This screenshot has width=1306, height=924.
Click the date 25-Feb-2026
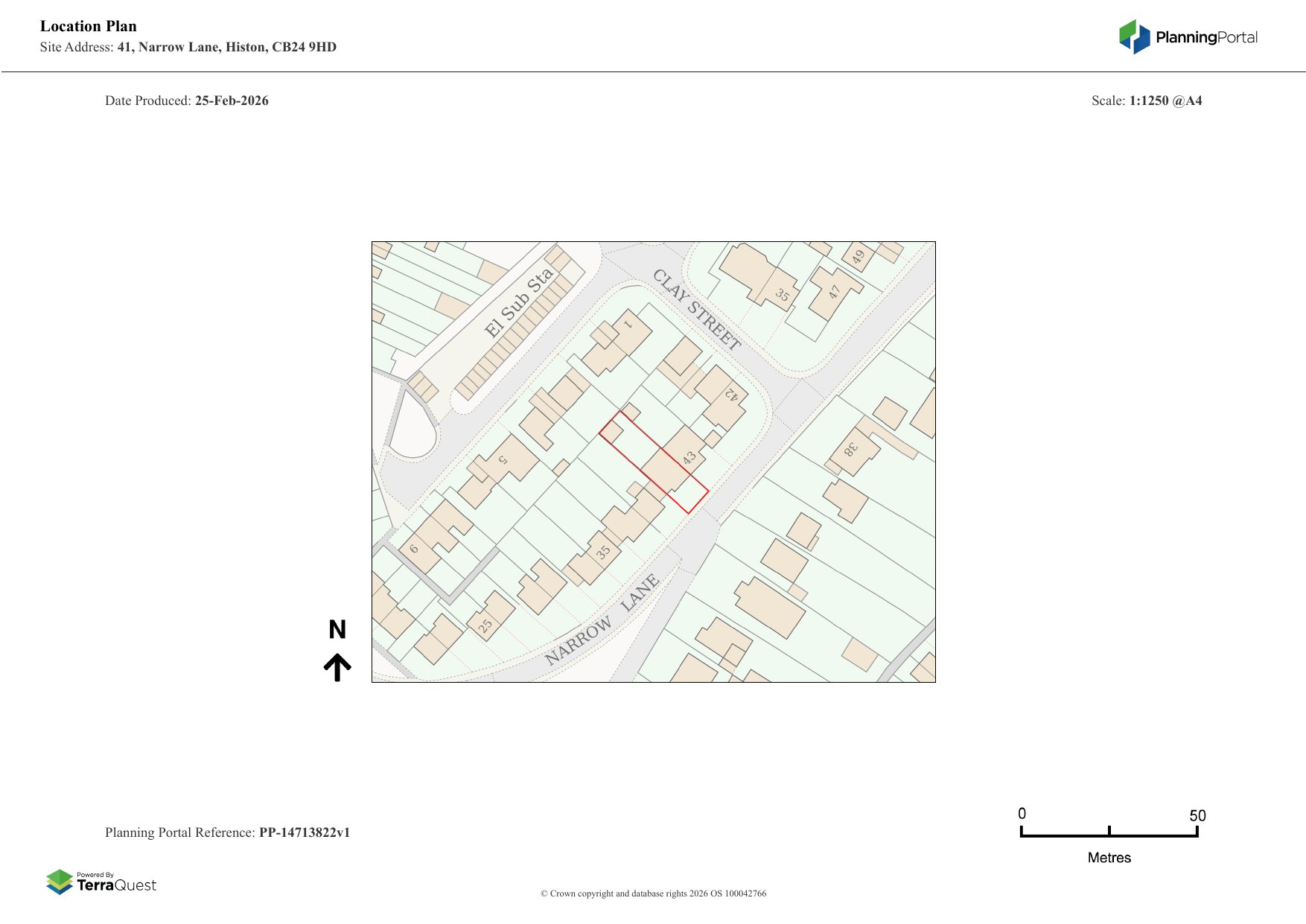pos(232,101)
